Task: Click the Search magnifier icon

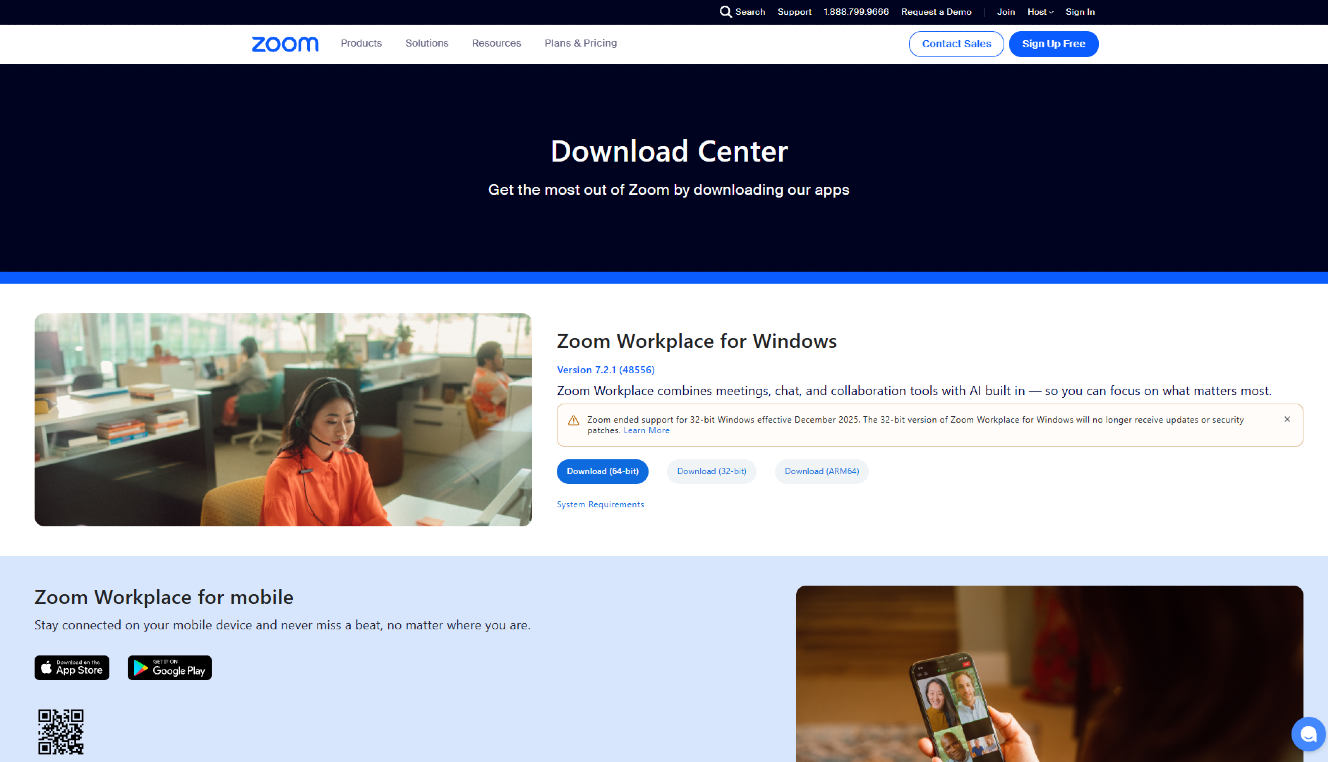Action: pyautogui.click(x=726, y=12)
